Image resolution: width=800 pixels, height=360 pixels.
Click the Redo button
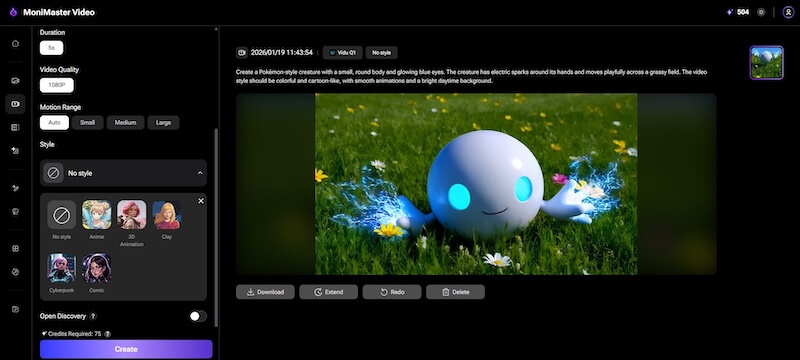pos(392,292)
